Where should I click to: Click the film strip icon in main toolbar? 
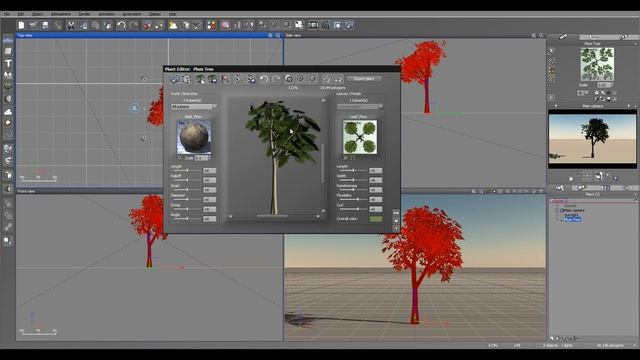point(313,25)
